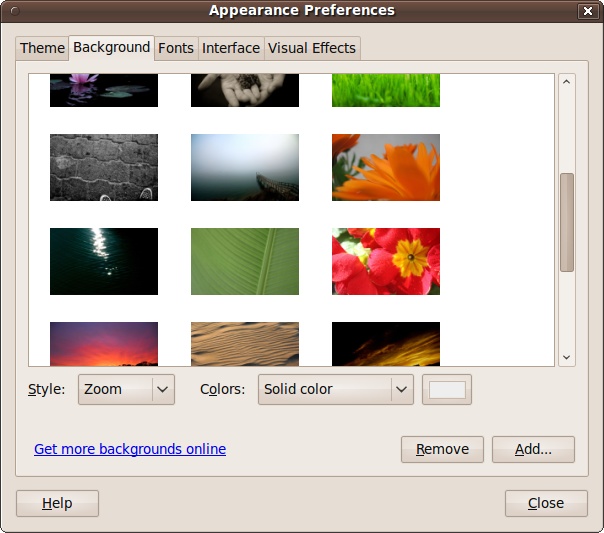604x533 pixels.
Task: Choose the dark golden streaks wallpaper
Action: pyautogui.click(x=386, y=344)
